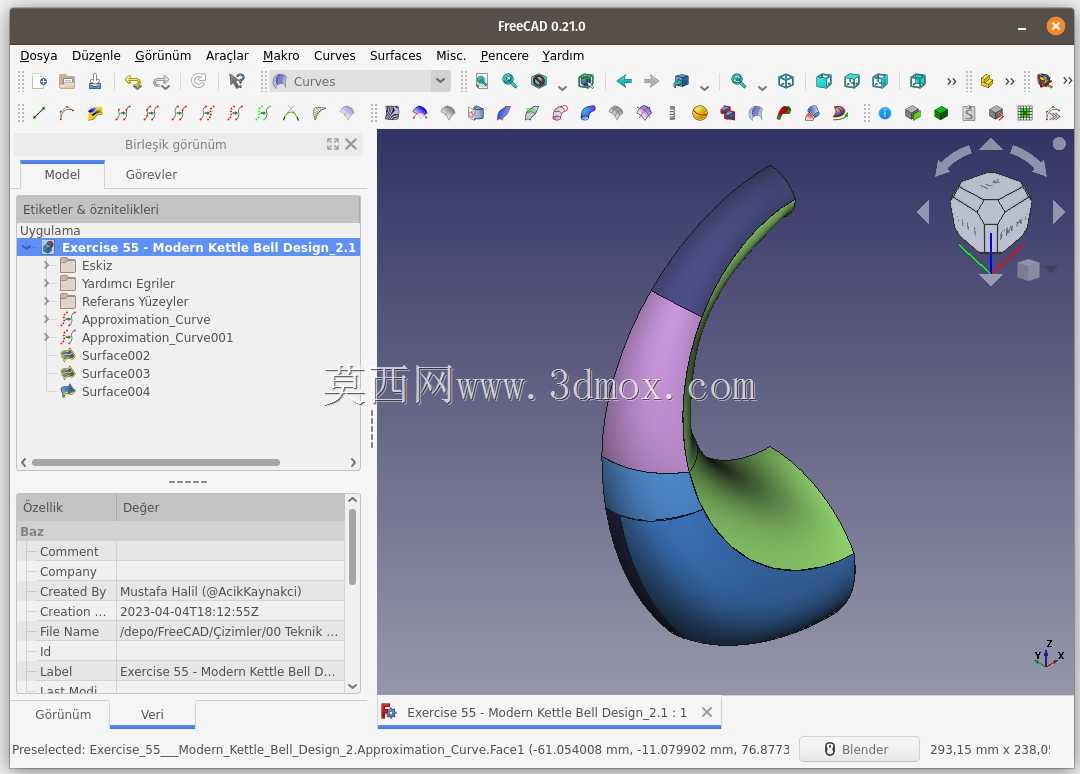Rotate view with cube's left arrow

(924, 211)
